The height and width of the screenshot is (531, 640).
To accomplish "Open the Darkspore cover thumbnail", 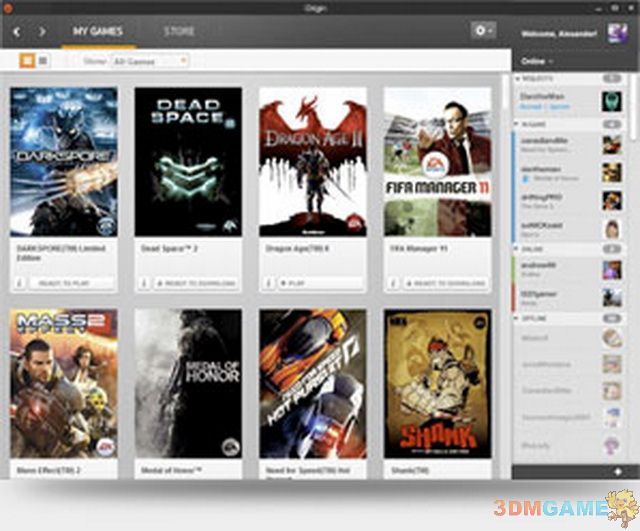I will (64, 162).
